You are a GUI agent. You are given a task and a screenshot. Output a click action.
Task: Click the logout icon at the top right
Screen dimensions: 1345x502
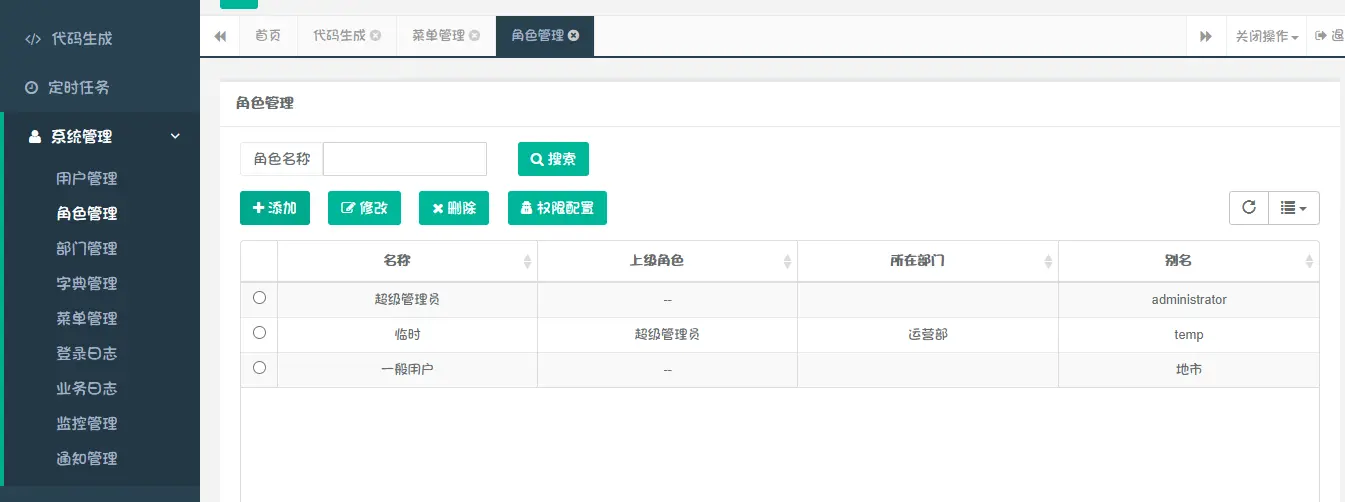click(x=1321, y=36)
